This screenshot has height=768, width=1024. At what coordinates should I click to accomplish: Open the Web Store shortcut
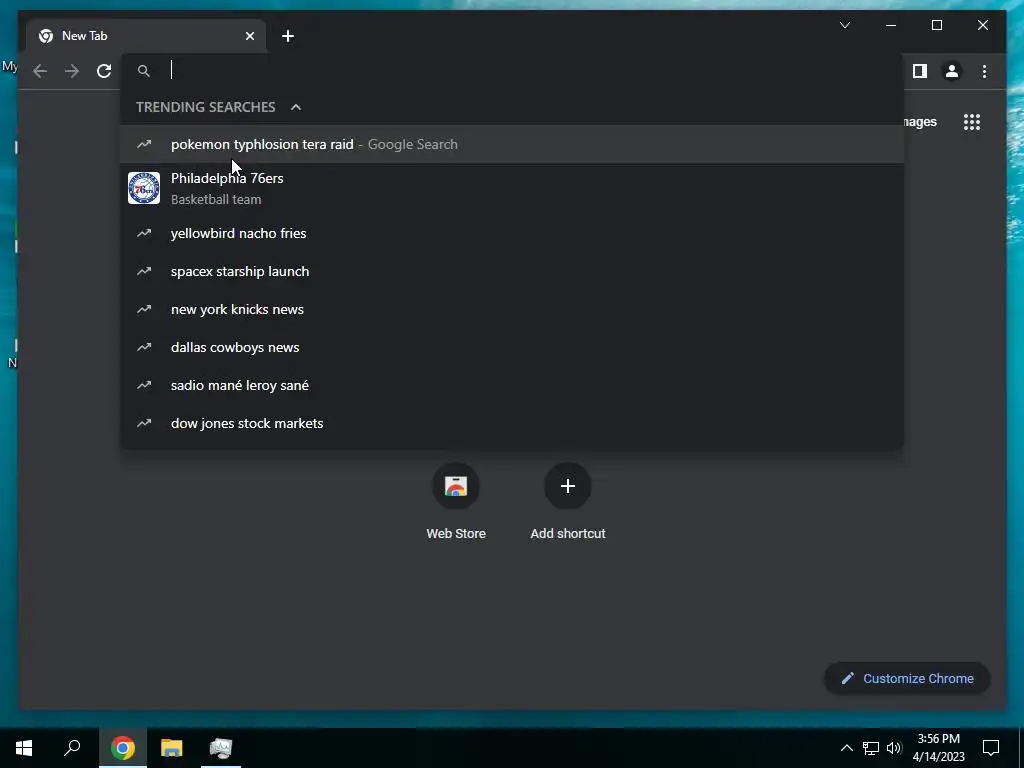(456, 502)
